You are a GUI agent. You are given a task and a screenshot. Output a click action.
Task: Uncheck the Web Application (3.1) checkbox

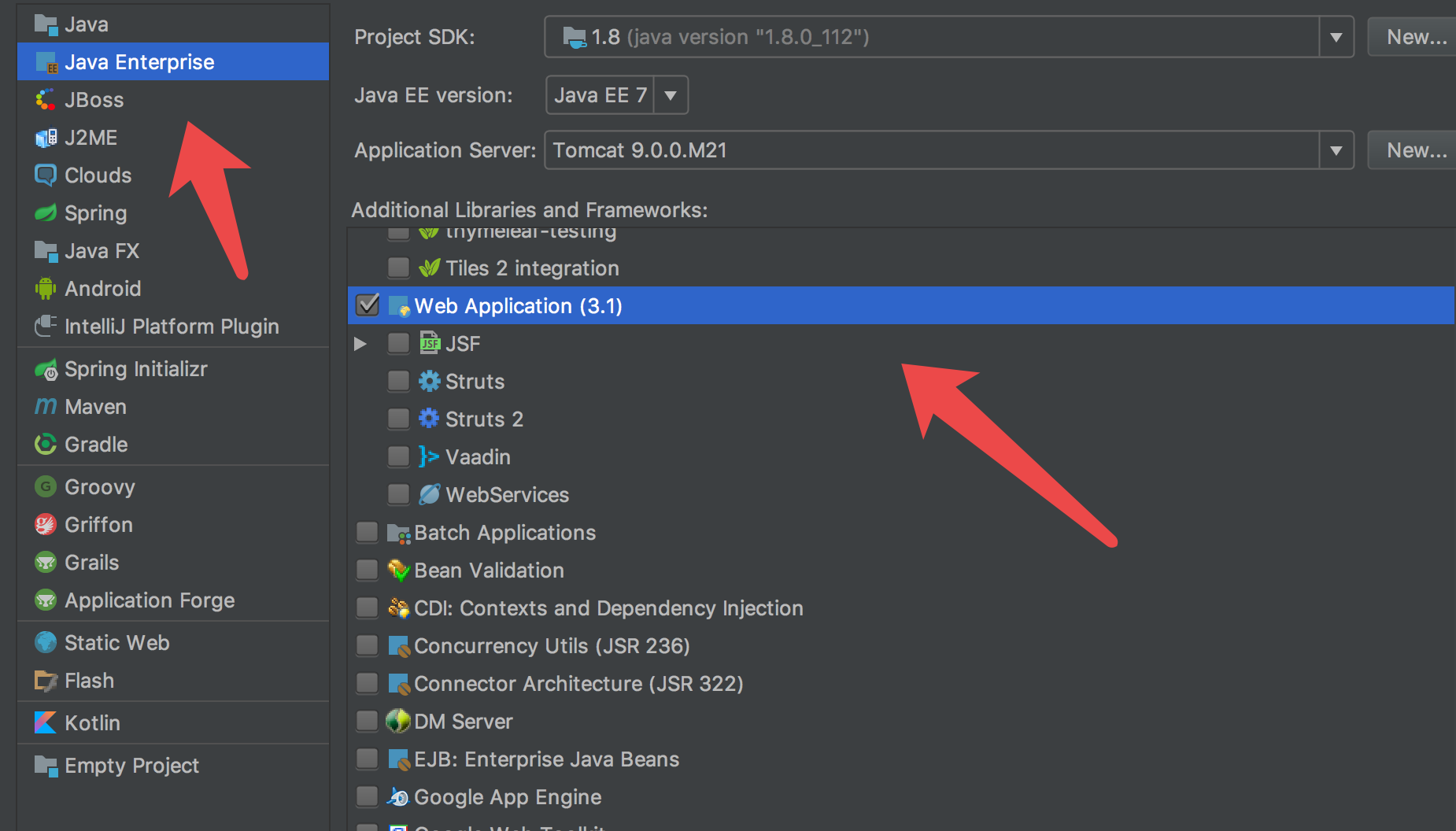[x=368, y=305]
